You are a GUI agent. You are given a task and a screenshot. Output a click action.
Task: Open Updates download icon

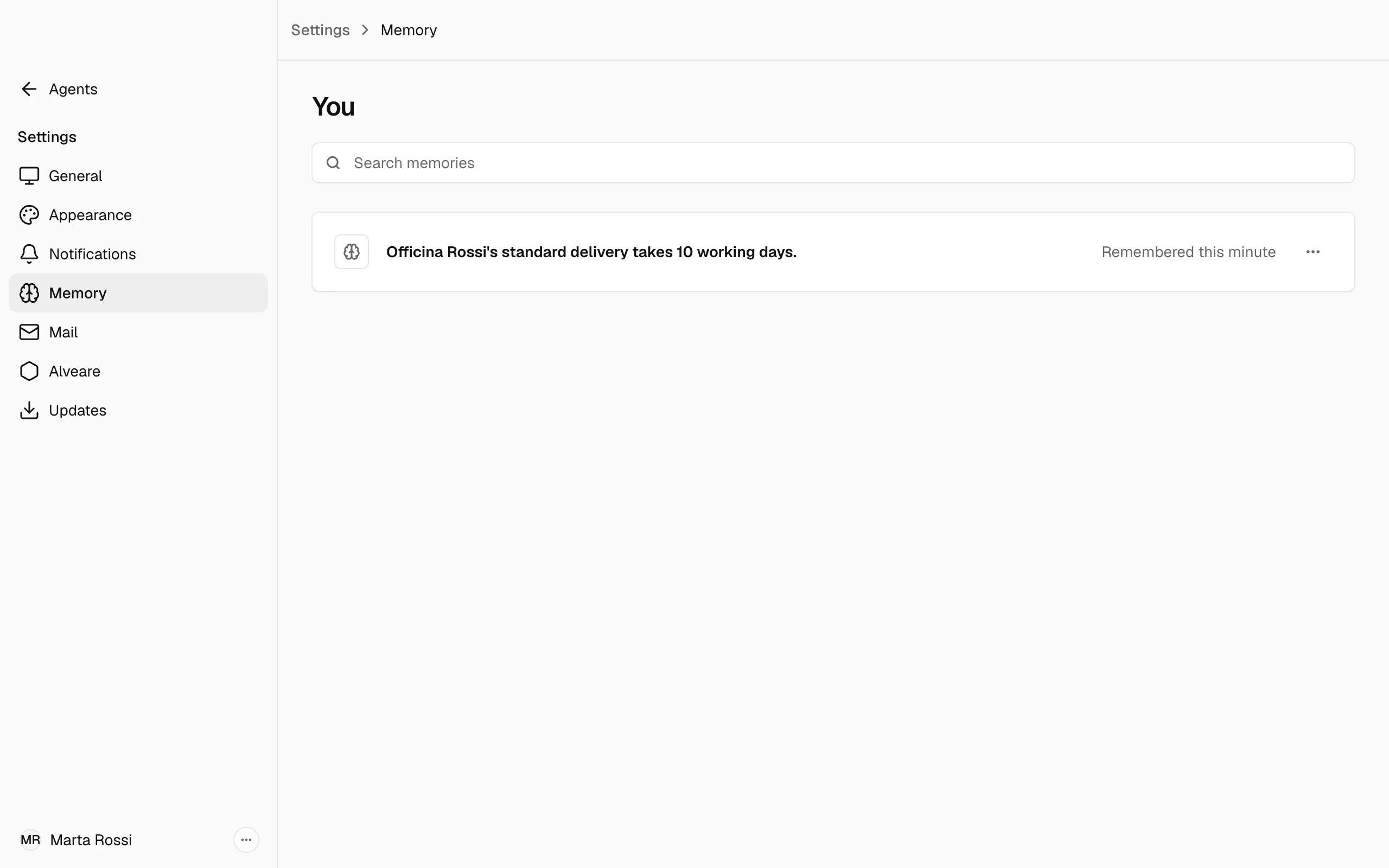pos(29,410)
